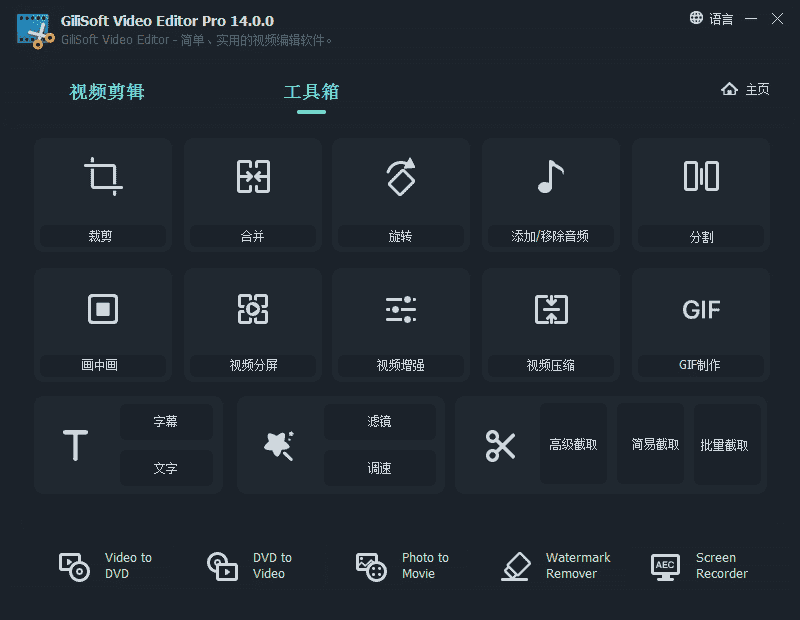Choose 高级截取 advanced cutter
Viewport: 800px width, 620px height.
[x=573, y=445]
